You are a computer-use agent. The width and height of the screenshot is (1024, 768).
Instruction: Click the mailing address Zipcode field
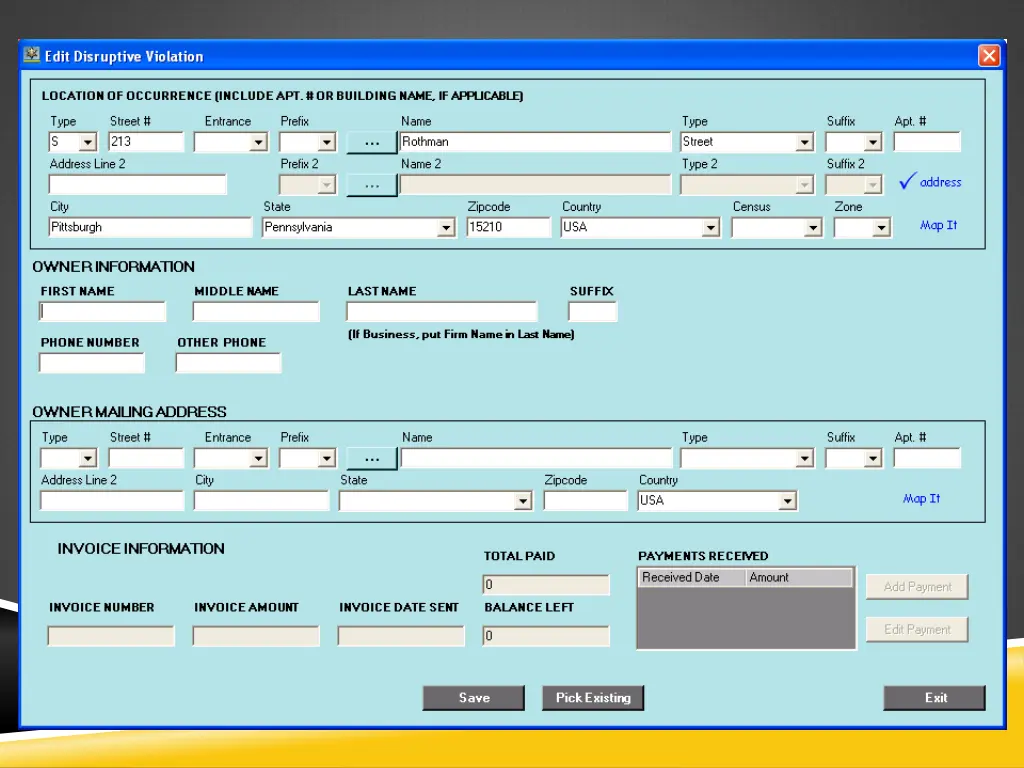[x=585, y=501]
